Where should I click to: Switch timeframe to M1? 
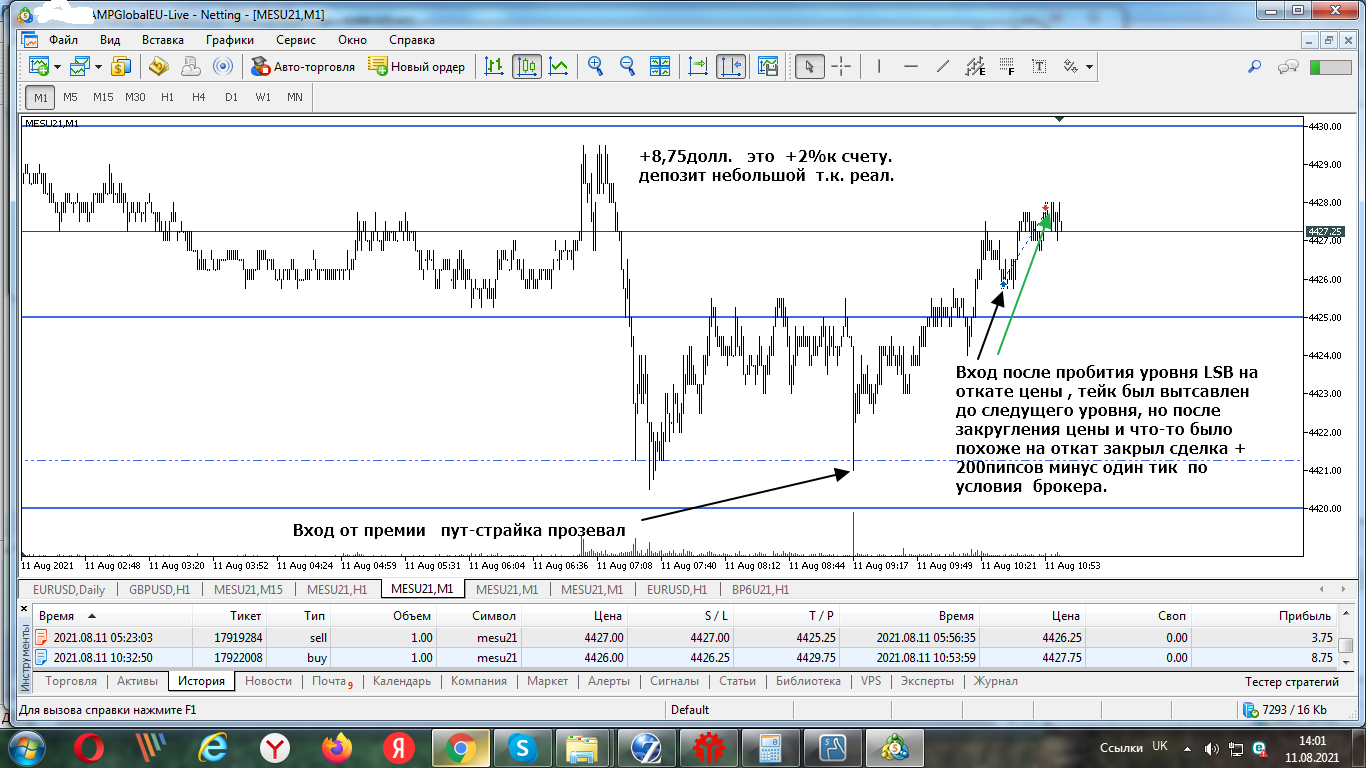tap(40, 97)
